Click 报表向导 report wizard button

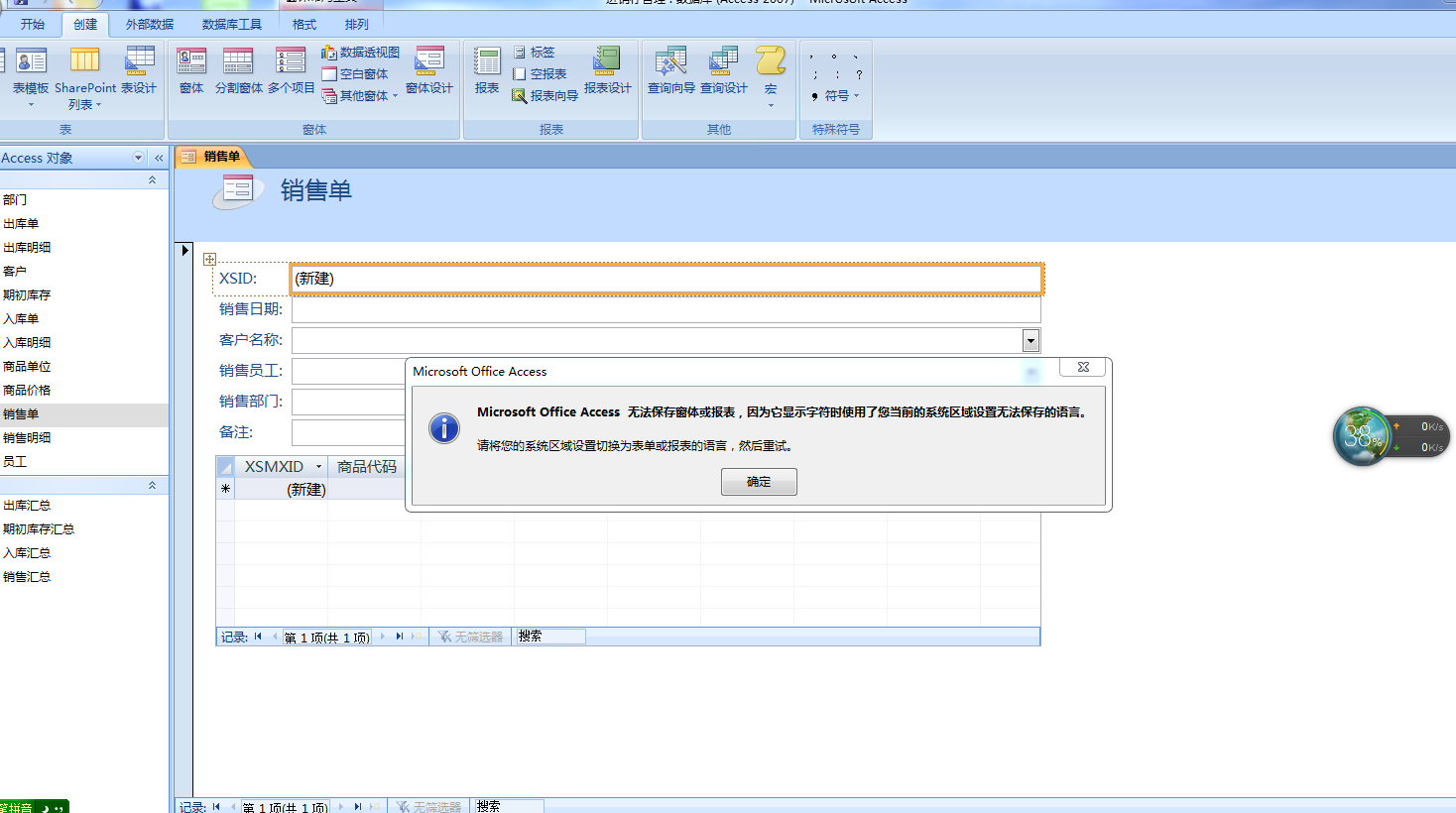(546, 96)
